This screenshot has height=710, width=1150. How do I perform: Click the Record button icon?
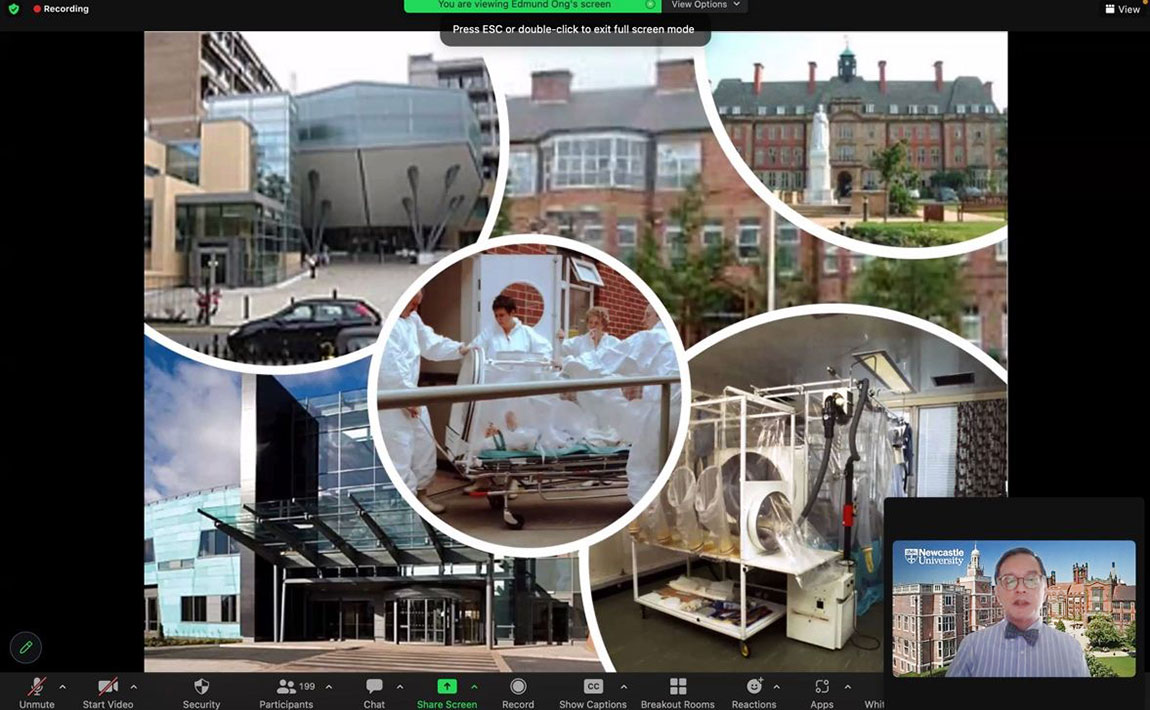[x=518, y=687]
